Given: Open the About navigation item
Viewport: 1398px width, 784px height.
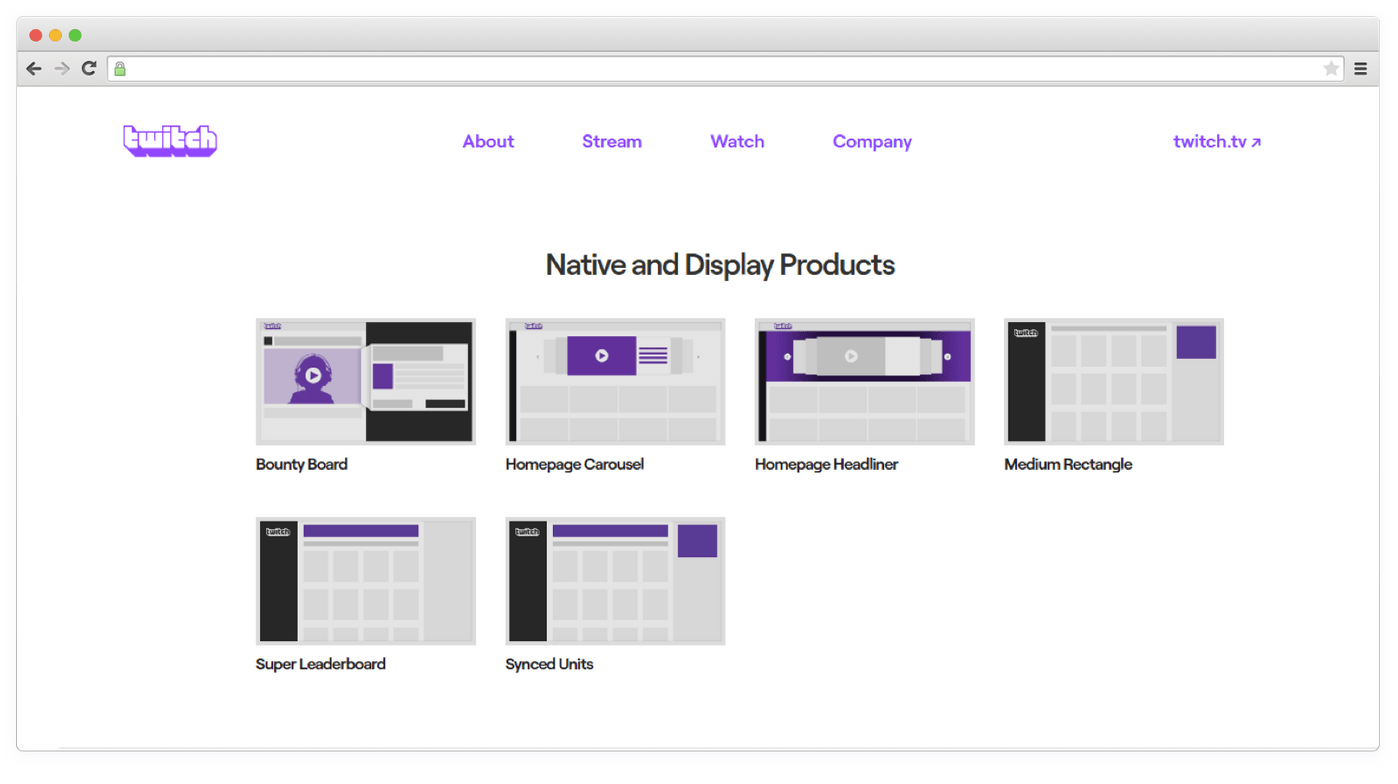Looking at the screenshot, I should [488, 141].
